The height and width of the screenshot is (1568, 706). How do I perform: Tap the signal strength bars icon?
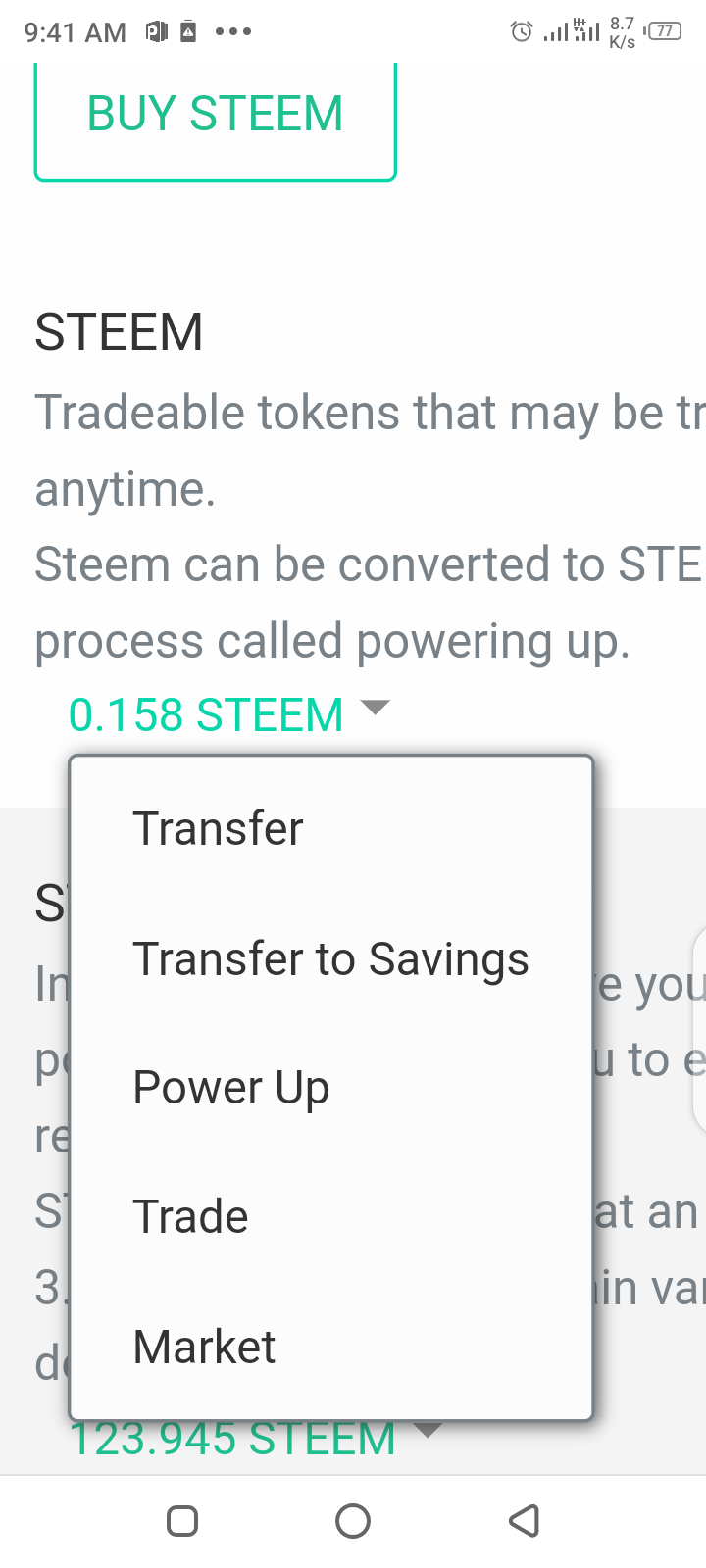(x=571, y=31)
